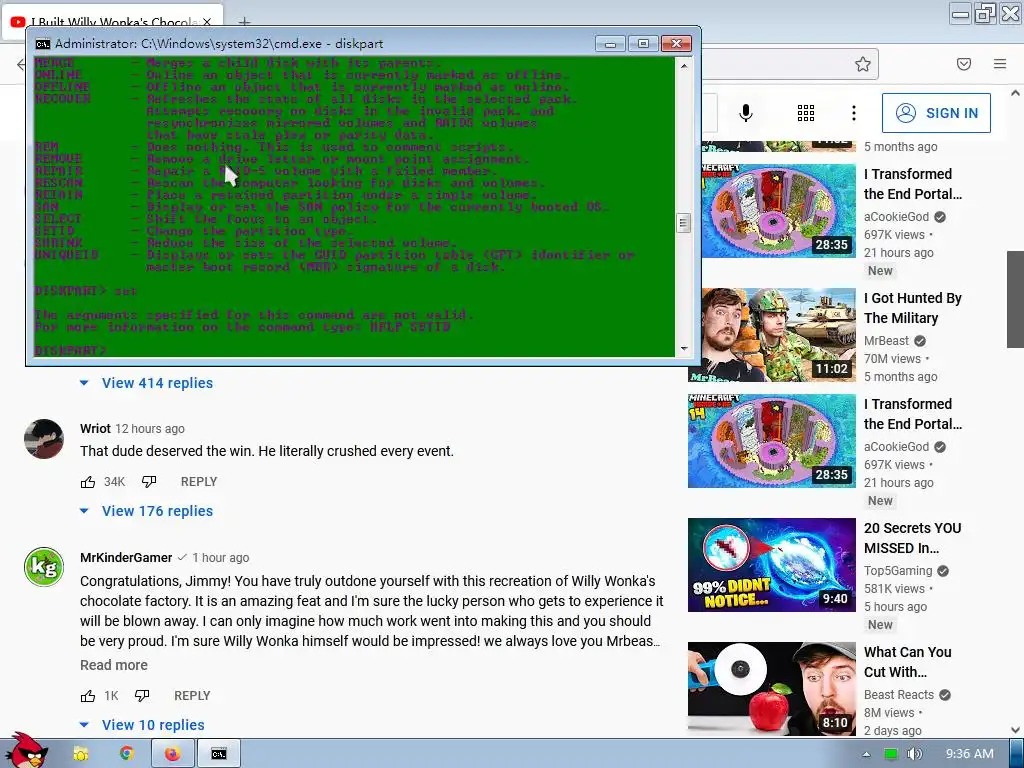Like Wriot's comment with thumbs up
Screen dimensions: 1024x768
coord(88,482)
